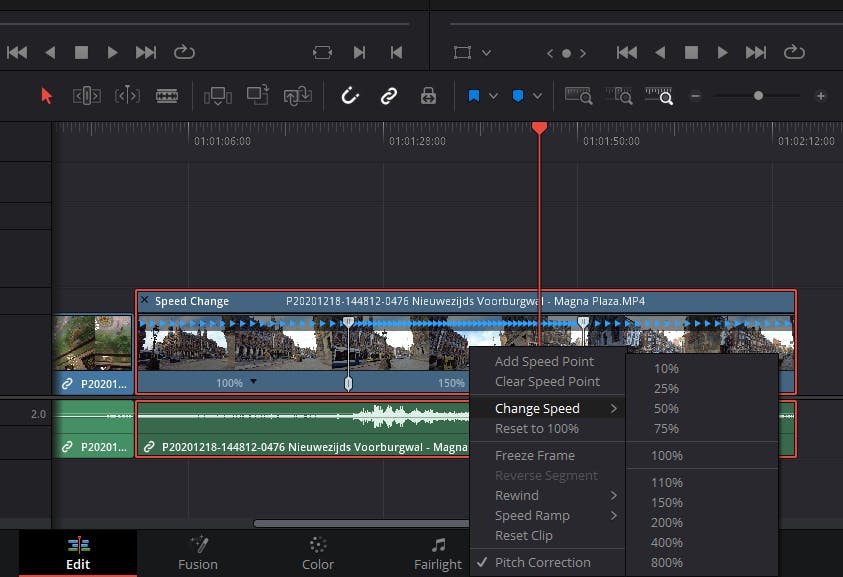Viewport: 843px width, 577px height.
Task: Click the Full Extent Zoom icon
Action: click(578, 96)
